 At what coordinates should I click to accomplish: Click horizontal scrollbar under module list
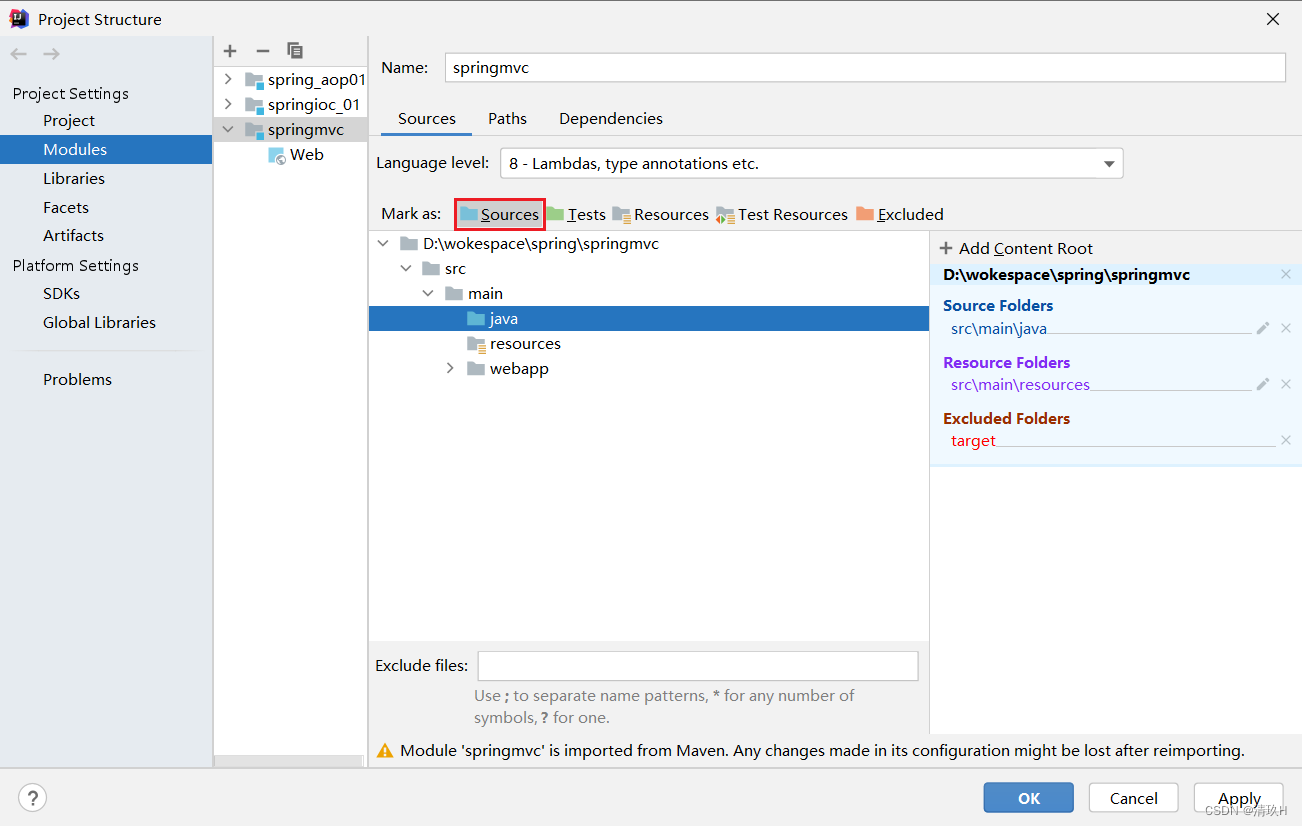tap(291, 762)
